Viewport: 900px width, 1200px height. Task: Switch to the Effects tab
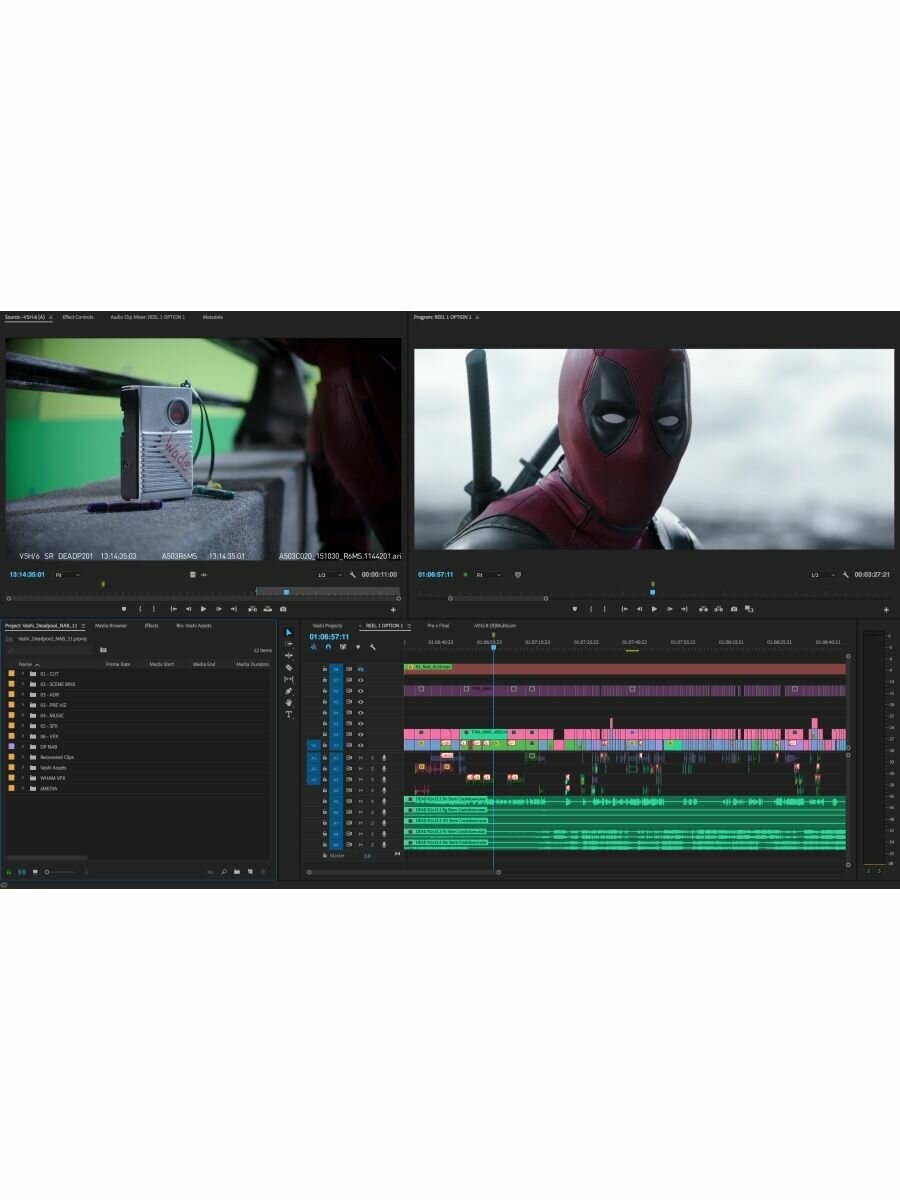(151, 626)
